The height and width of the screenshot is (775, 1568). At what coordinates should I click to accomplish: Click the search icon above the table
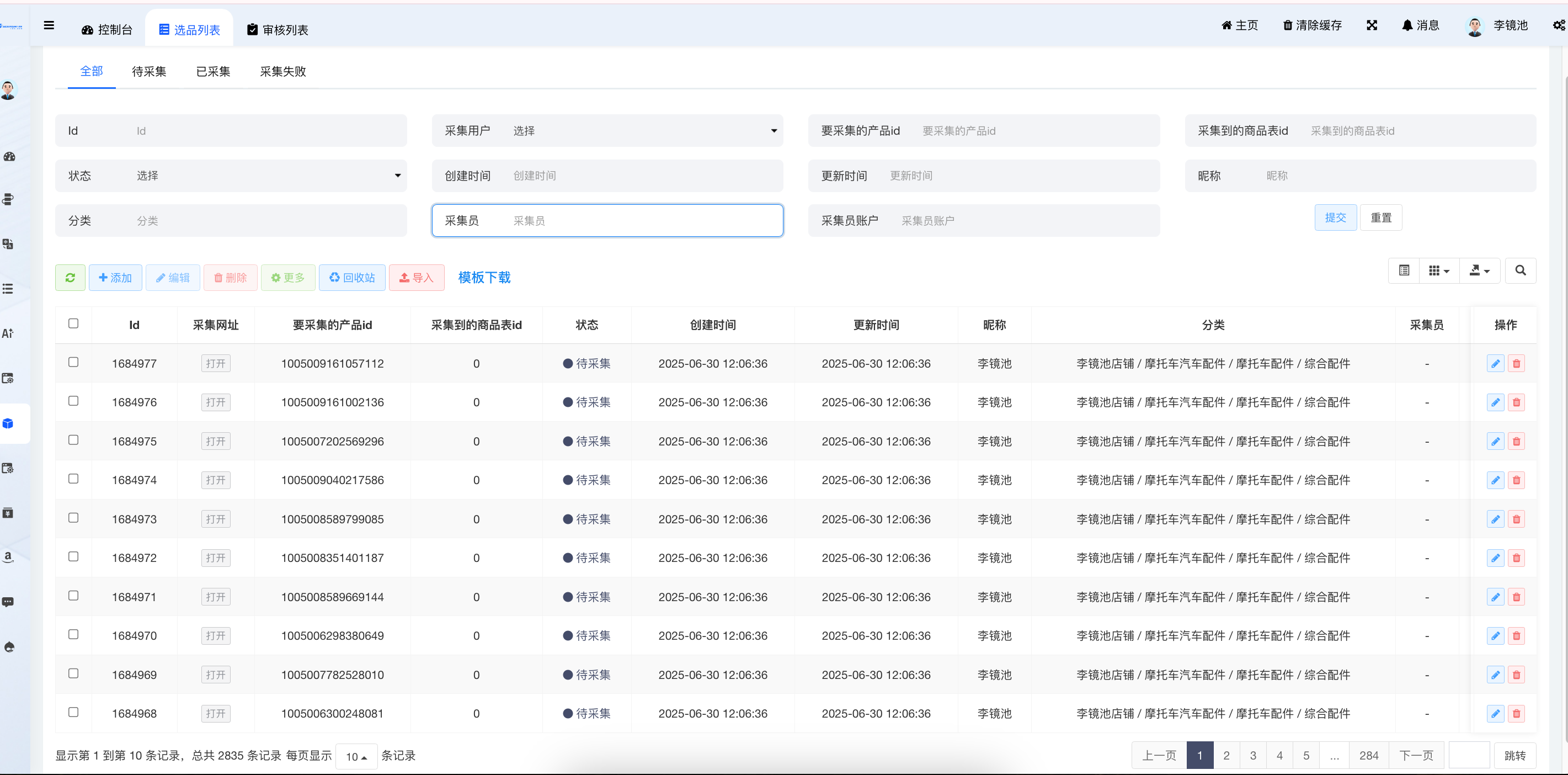tap(1520, 270)
